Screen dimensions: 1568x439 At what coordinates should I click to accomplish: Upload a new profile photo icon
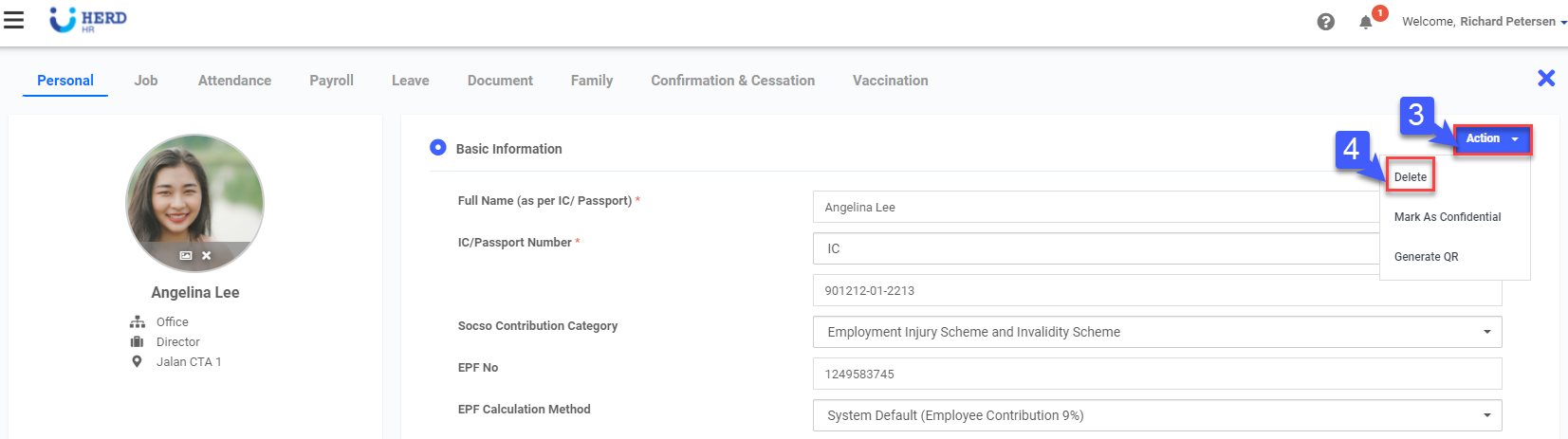pos(186,256)
